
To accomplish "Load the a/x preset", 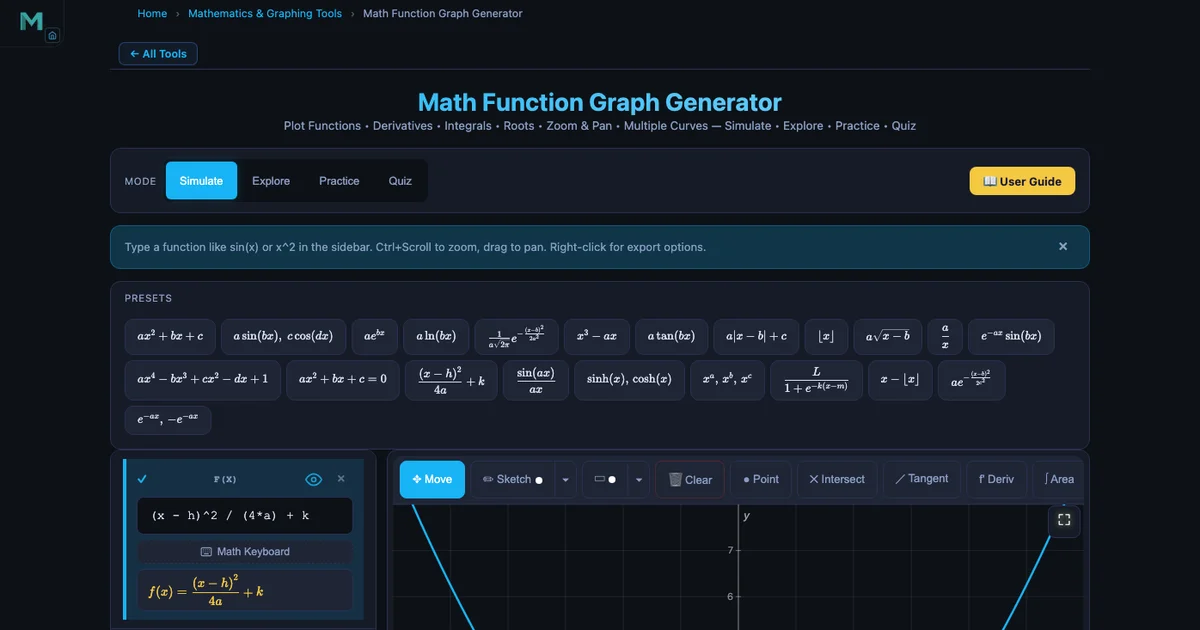I will 945,336.
